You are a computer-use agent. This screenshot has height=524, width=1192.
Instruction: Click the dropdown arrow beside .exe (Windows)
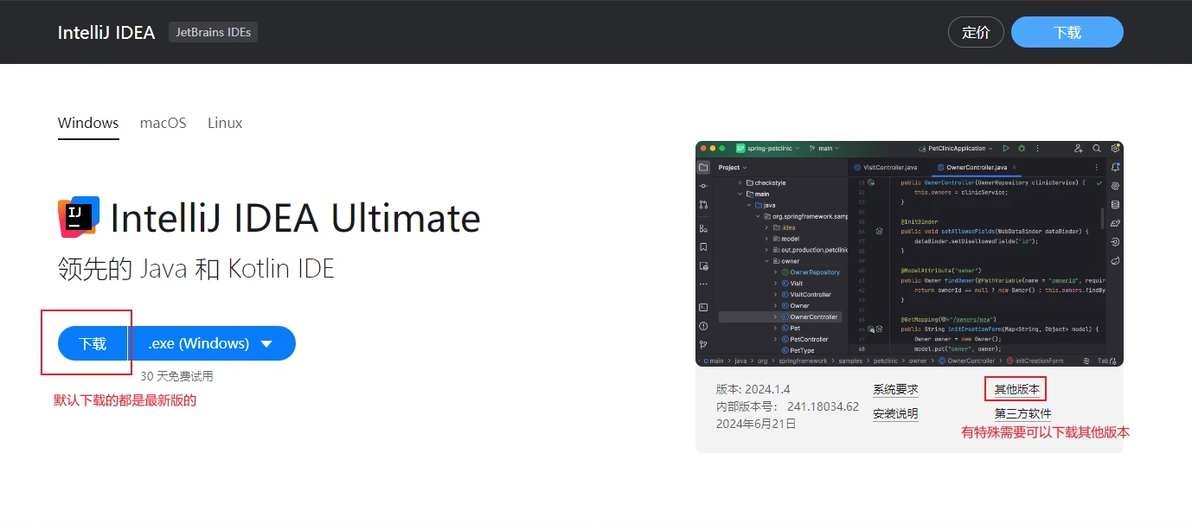[266, 344]
